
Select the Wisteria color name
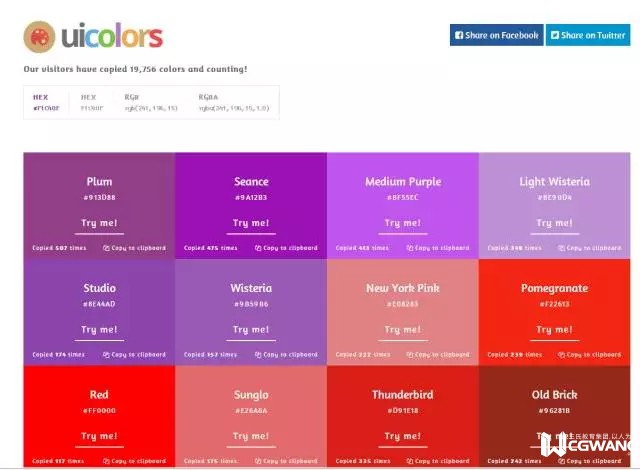coord(251,288)
